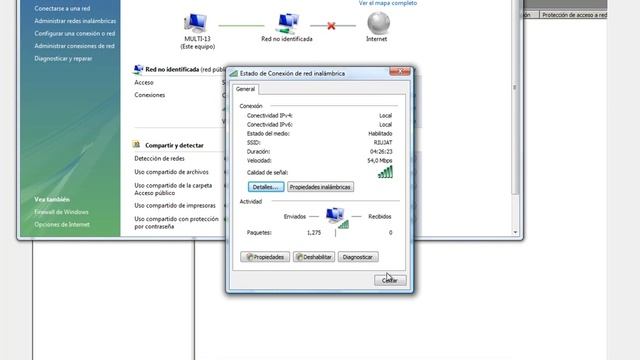This screenshot has height=360, width=640.
Task: Click the Deshabilitar button
Action: click(314, 257)
